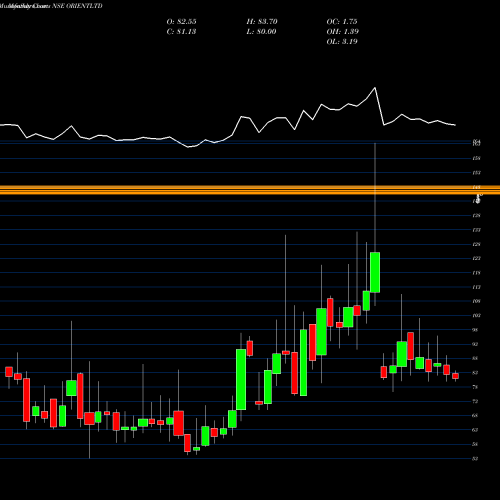
Task: Click the orange horizontal resistance band
Action: (x=250, y=190)
